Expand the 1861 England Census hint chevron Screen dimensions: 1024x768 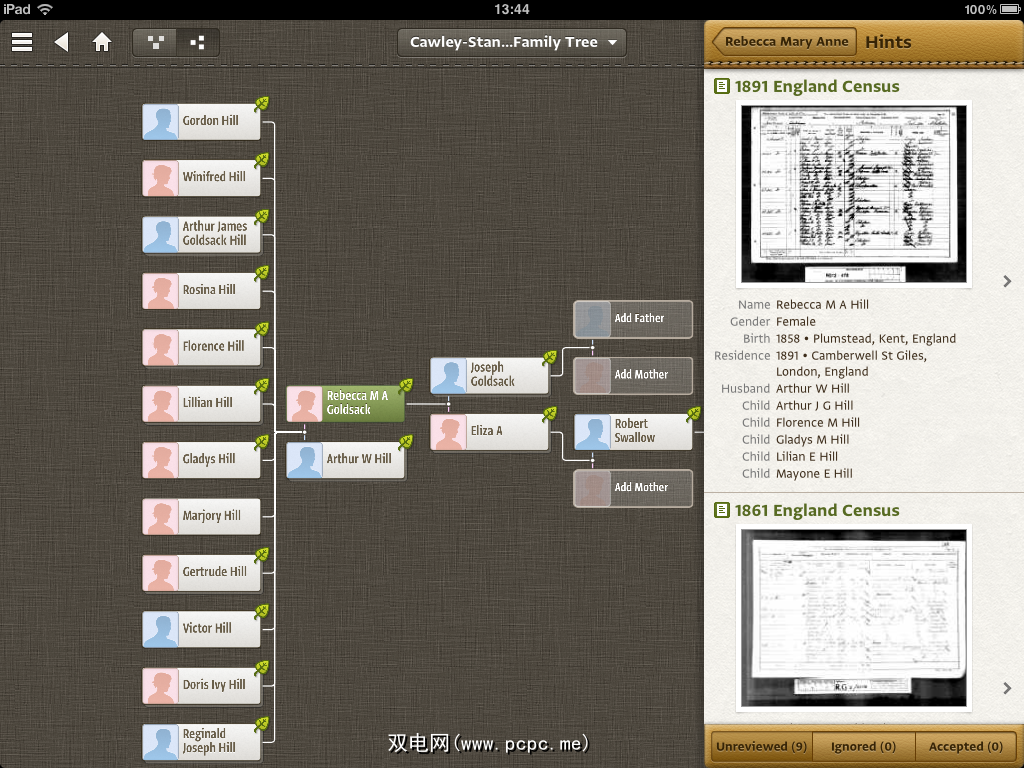tap(1007, 688)
